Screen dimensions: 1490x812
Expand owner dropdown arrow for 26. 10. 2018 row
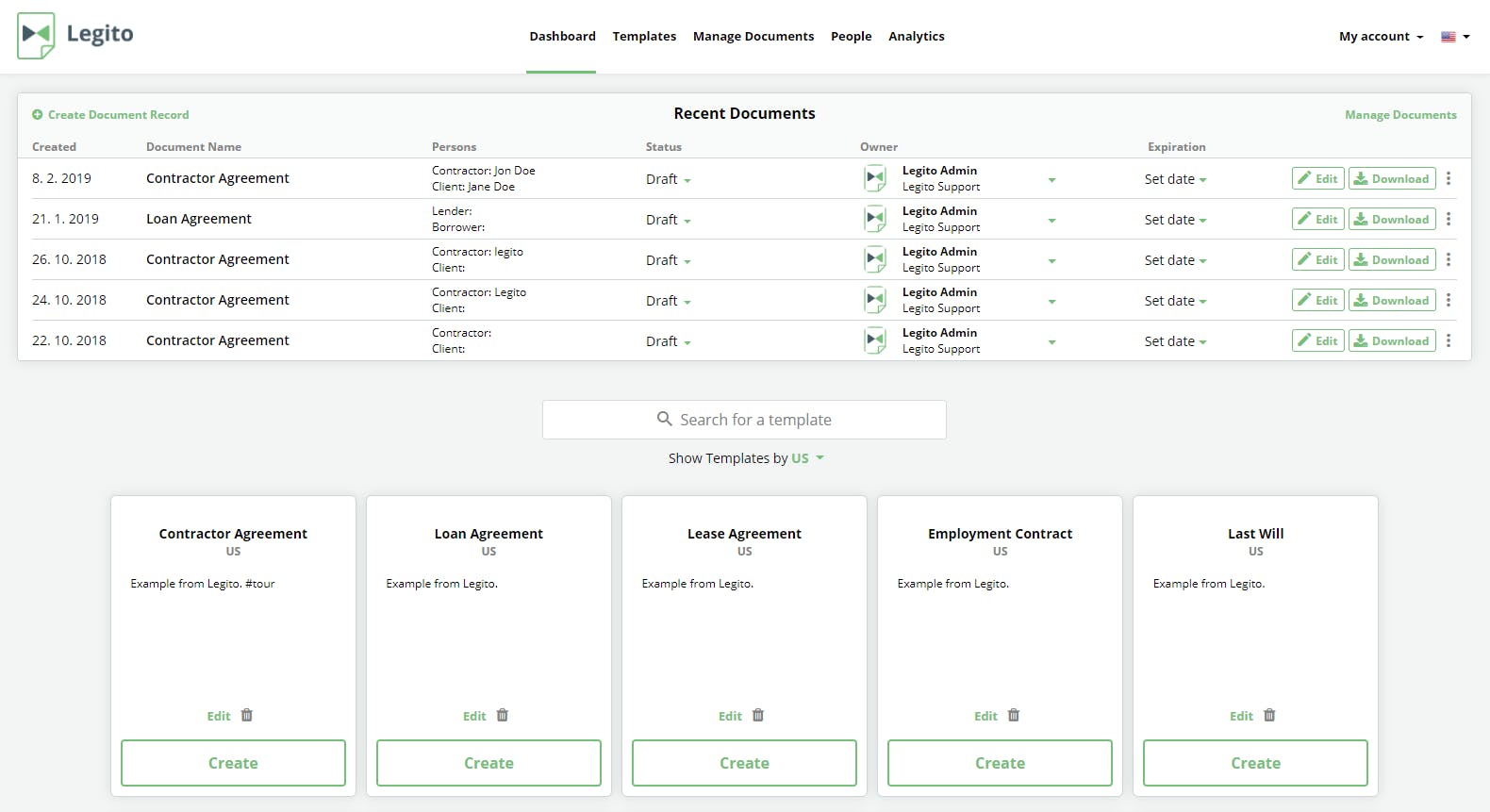click(x=1051, y=261)
